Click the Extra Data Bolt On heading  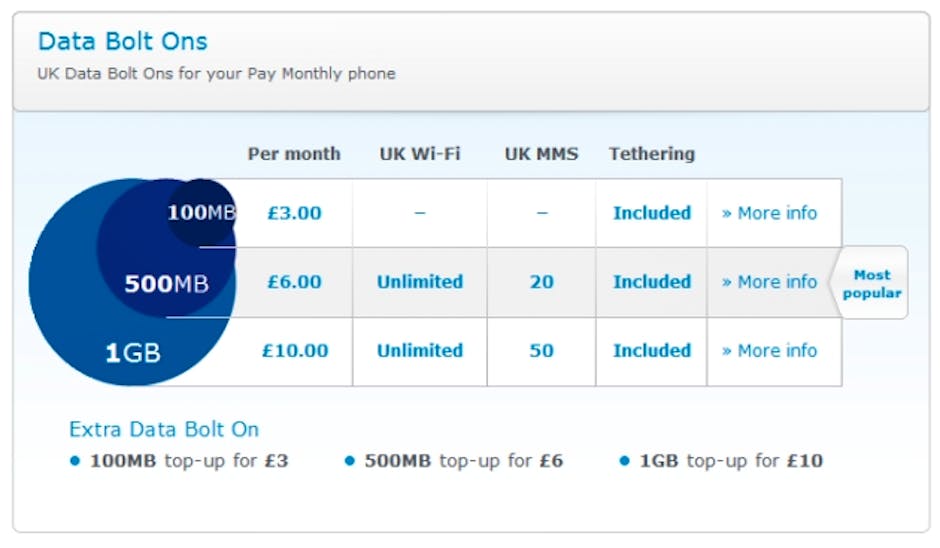[x=164, y=429]
